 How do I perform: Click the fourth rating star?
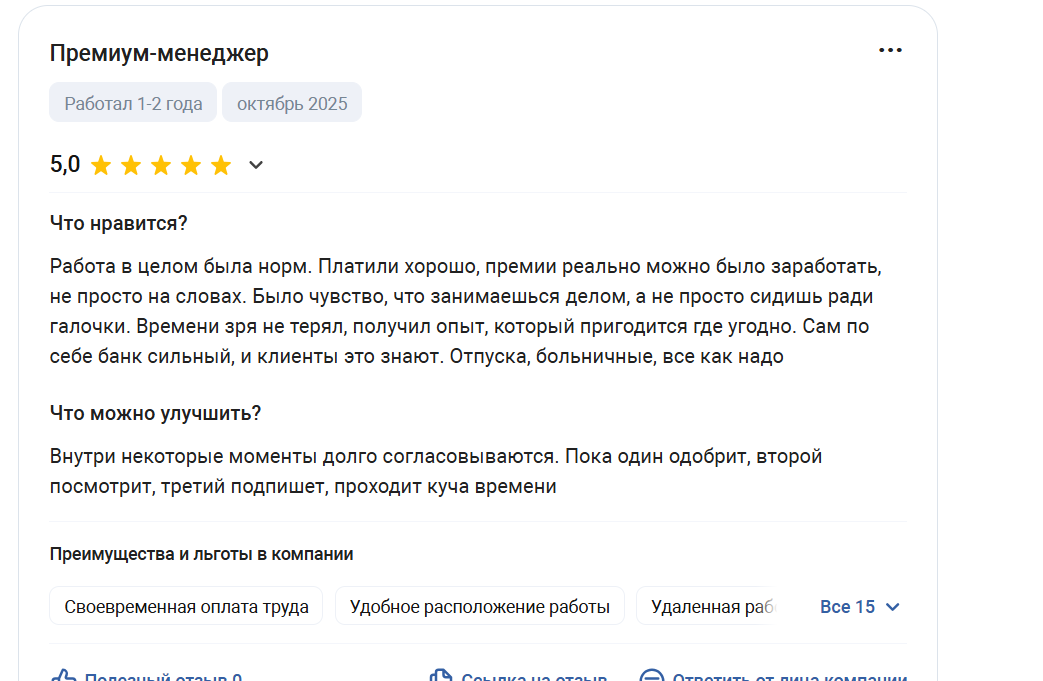click(x=191, y=166)
